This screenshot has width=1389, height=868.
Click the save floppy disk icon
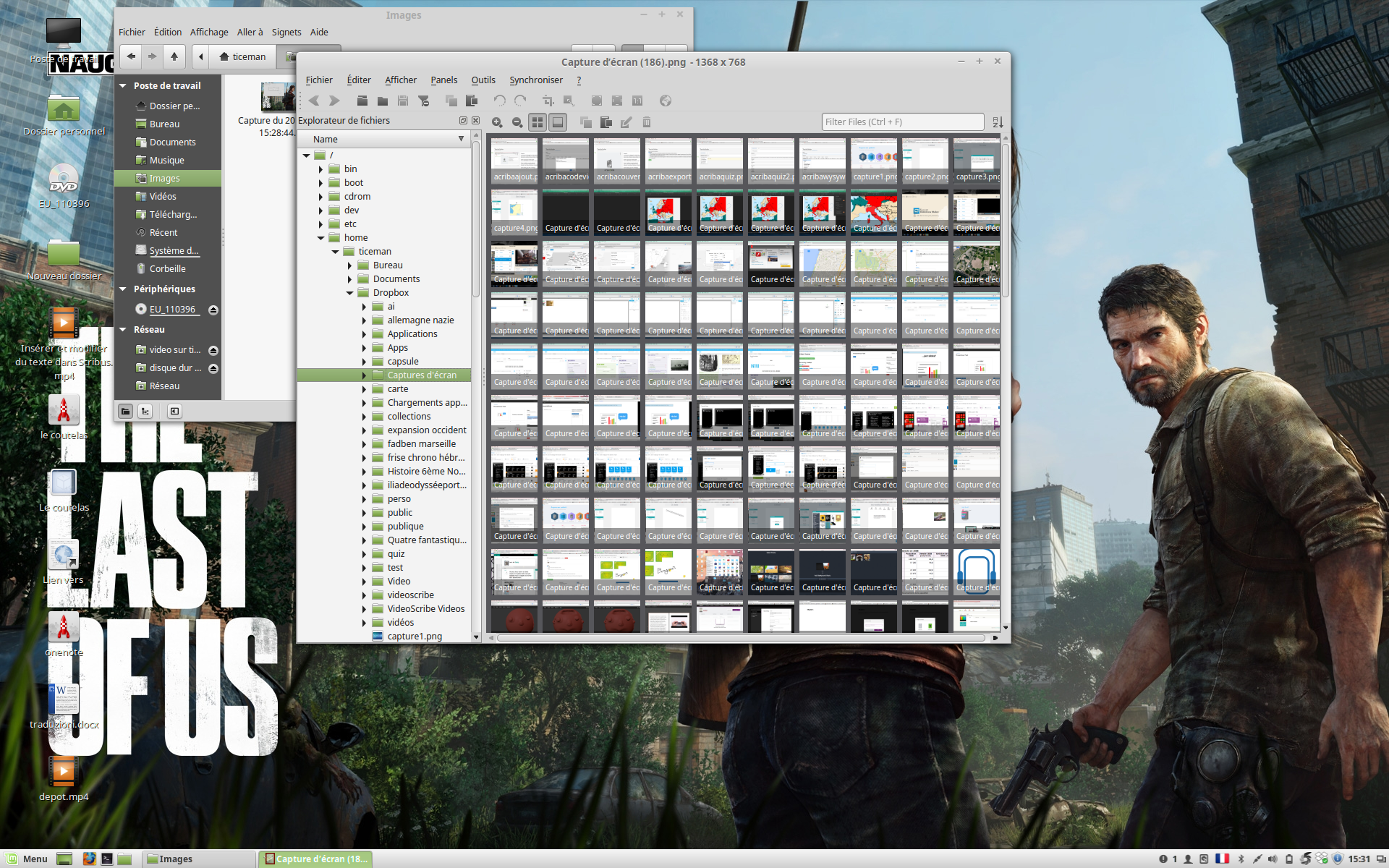[403, 101]
